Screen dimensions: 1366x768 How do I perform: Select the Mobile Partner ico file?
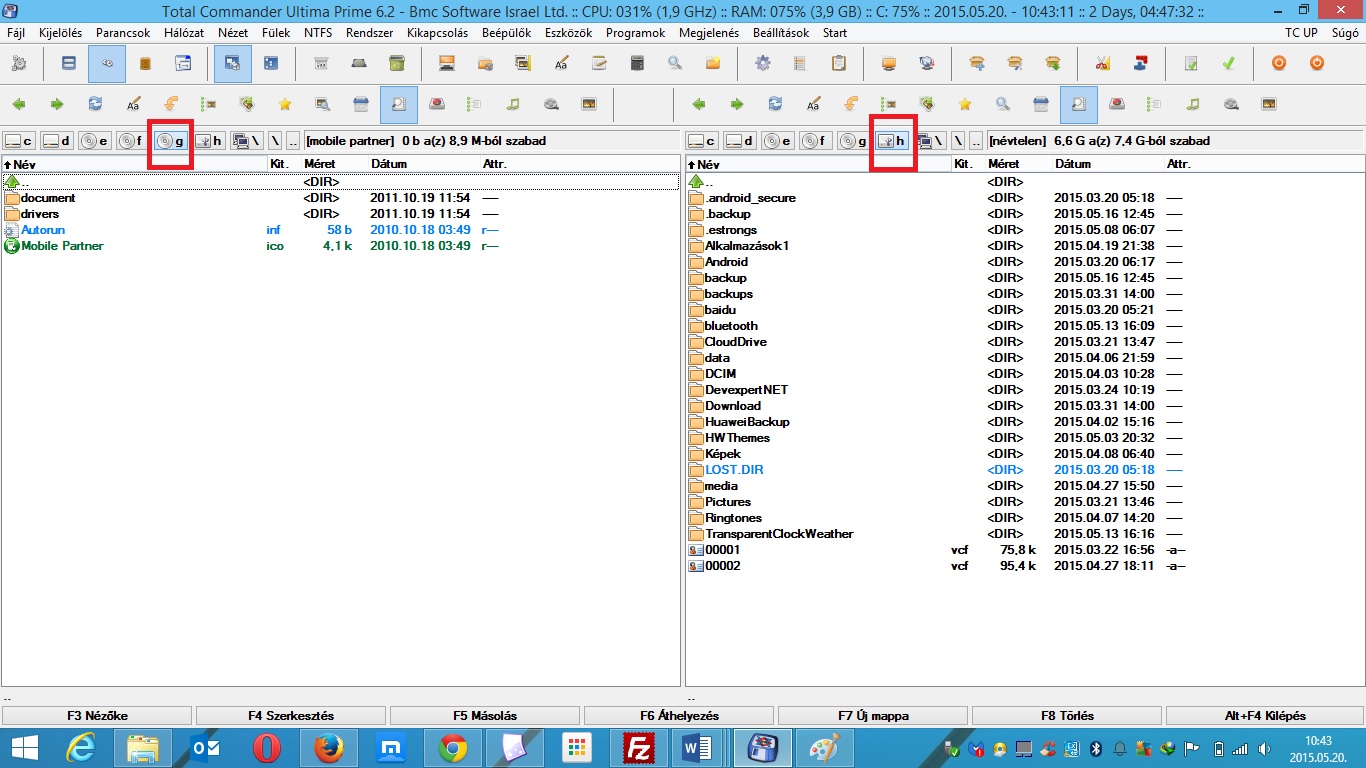coord(340,246)
